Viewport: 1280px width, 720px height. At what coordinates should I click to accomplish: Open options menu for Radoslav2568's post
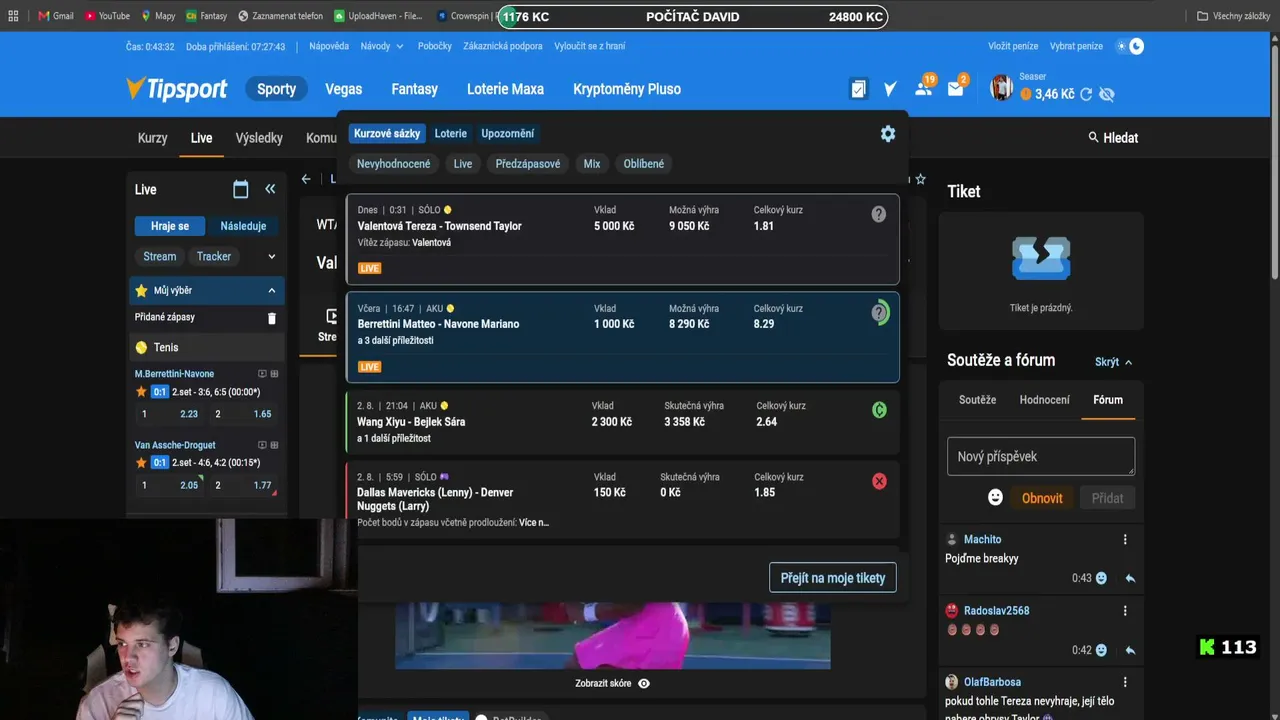(1125, 610)
